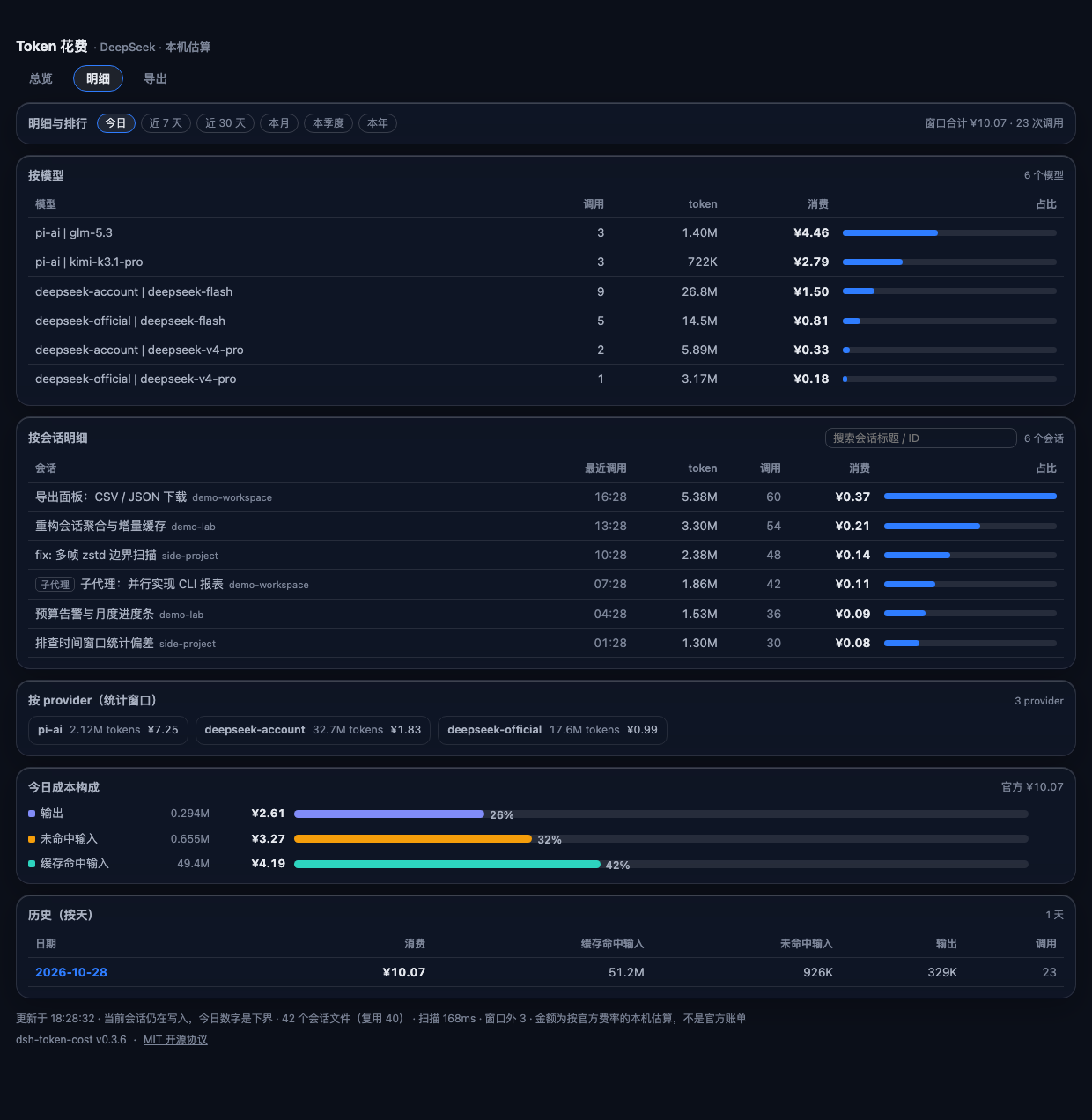Open the MIT 开源协议 link

point(175,1040)
